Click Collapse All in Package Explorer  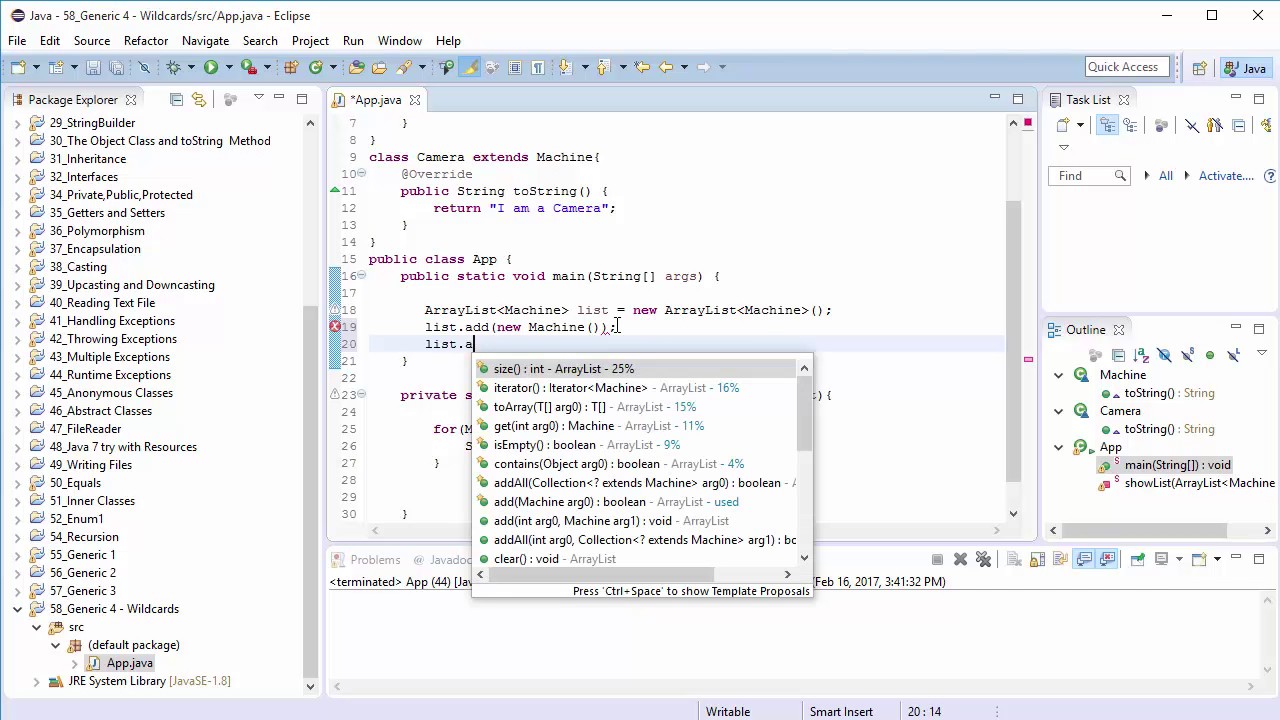177,99
